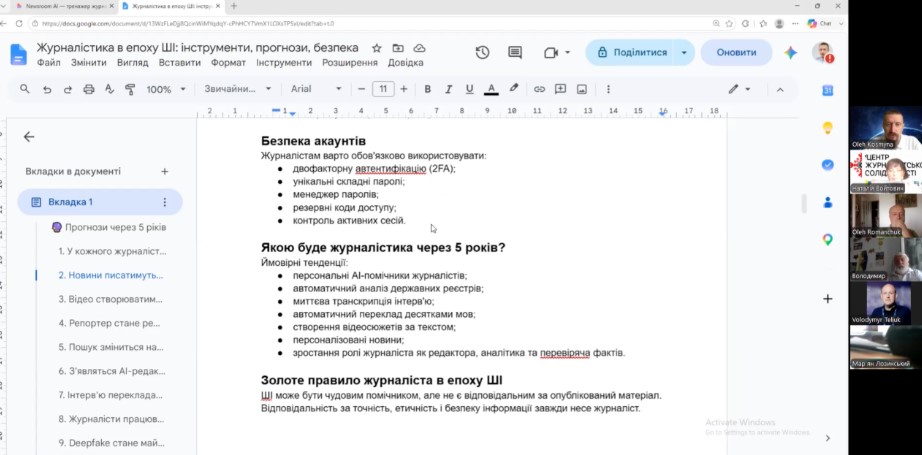922x455 pixels.
Task: Redo the last edit
Action: pyautogui.click(x=68, y=89)
